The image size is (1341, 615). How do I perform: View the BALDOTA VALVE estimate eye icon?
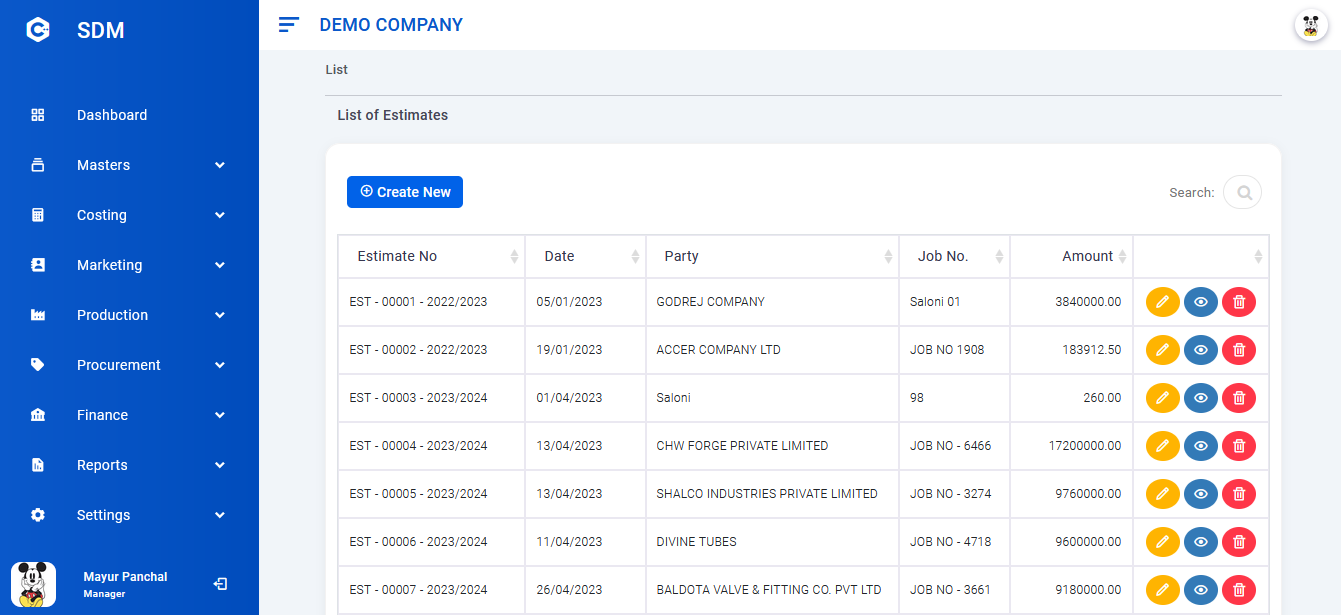1201,590
